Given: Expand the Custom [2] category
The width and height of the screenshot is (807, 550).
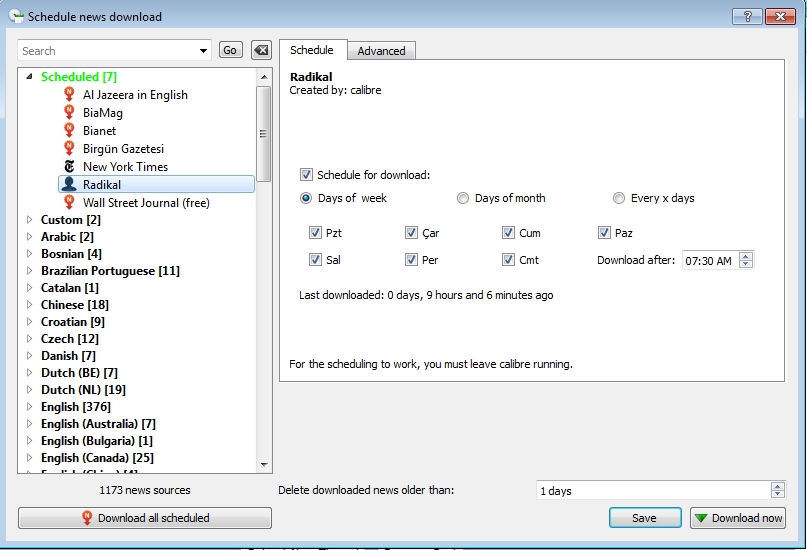Looking at the screenshot, I should pos(29,220).
